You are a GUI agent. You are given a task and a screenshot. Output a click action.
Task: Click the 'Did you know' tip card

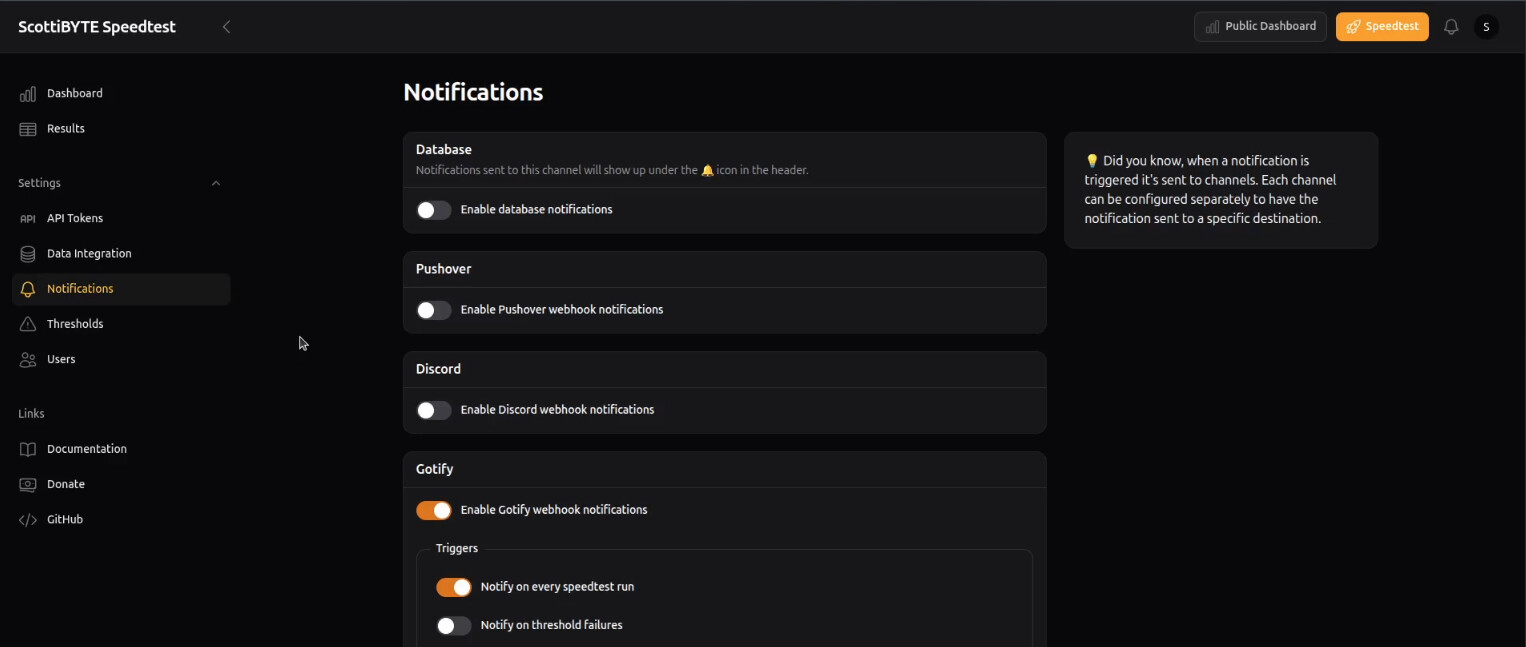(1221, 190)
